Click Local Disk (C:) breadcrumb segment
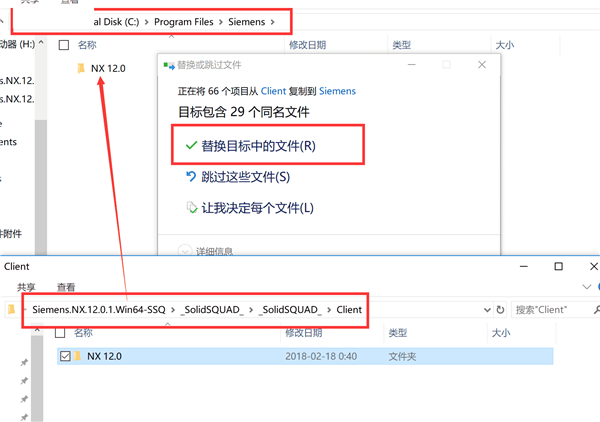The image size is (600, 422). point(116,22)
